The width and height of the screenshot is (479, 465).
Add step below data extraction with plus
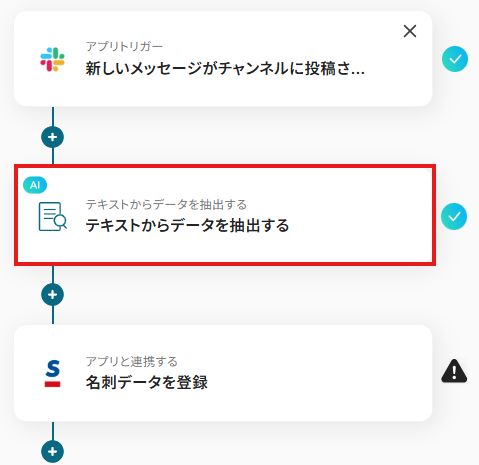point(52,295)
